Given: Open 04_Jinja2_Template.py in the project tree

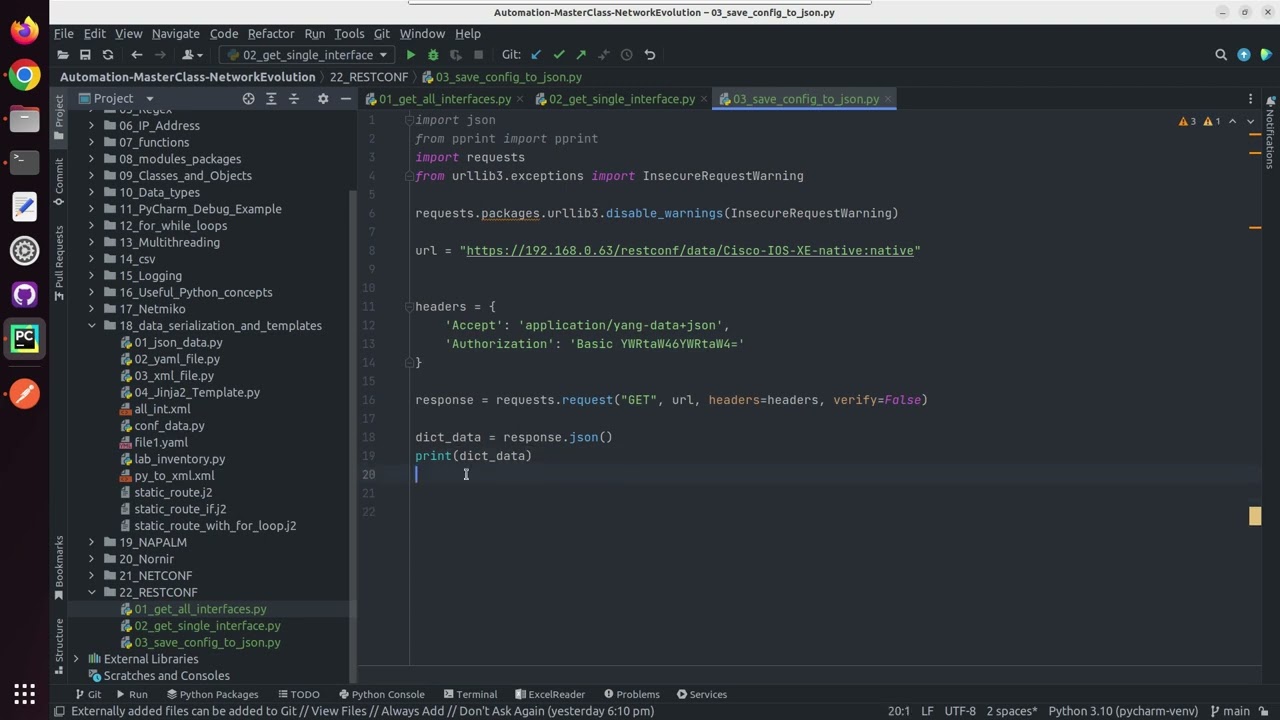Looking at the screenshot, I should 197,393.
